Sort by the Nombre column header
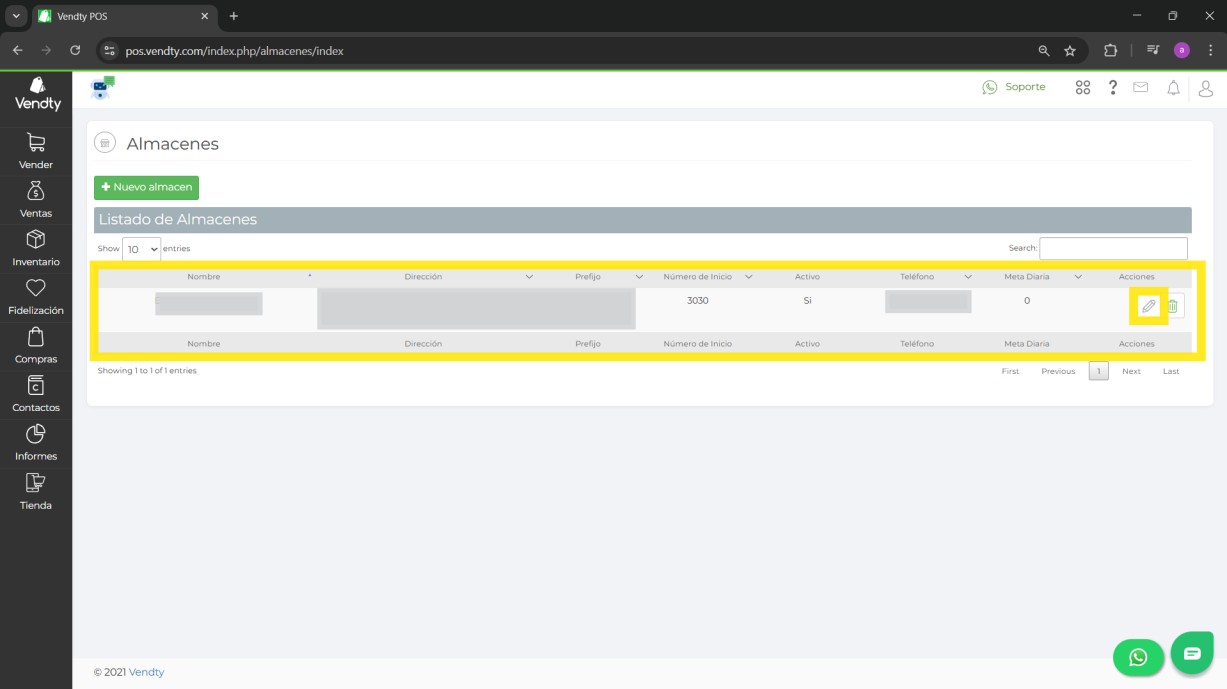Screen dimensions: 1227x689 (204, 277)
